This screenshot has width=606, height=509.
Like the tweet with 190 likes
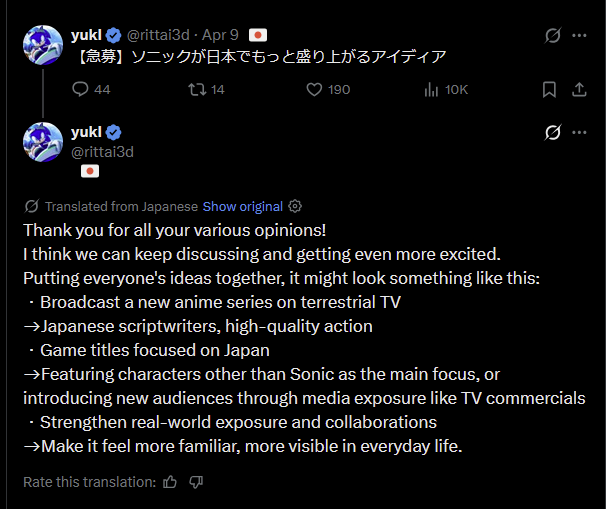click(314, 89)
